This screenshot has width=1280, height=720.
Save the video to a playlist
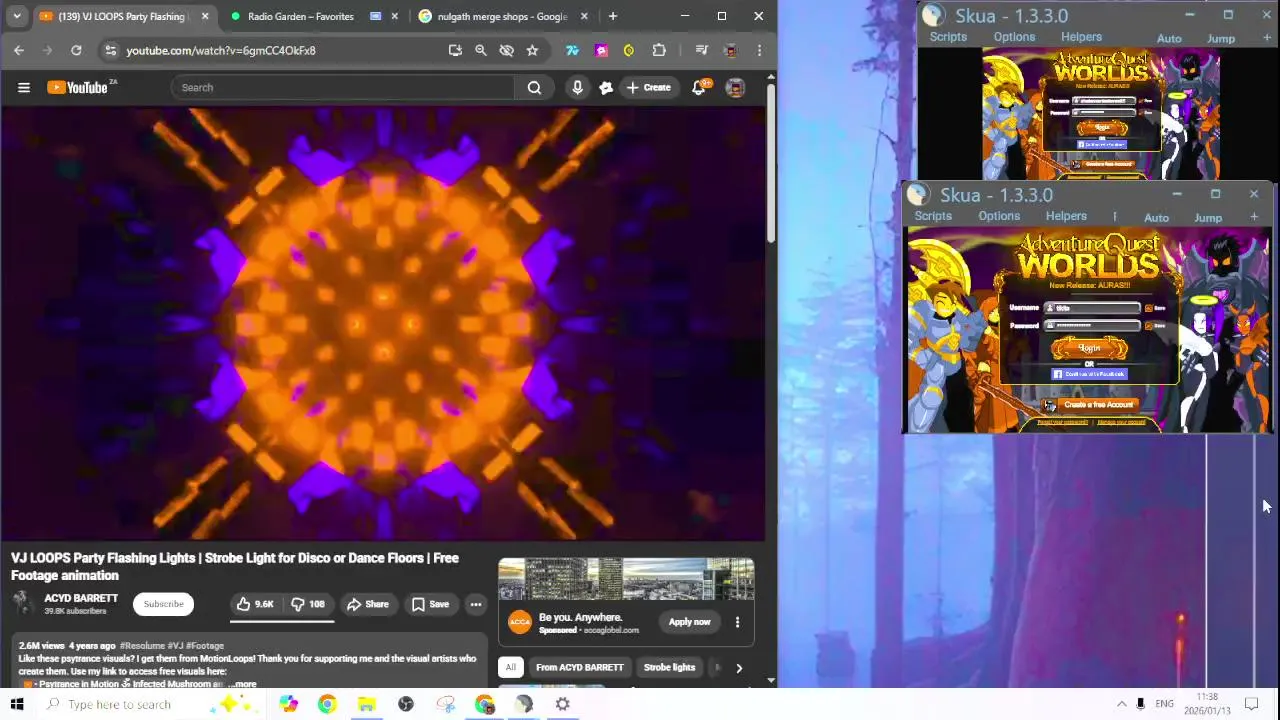point(430,604)
